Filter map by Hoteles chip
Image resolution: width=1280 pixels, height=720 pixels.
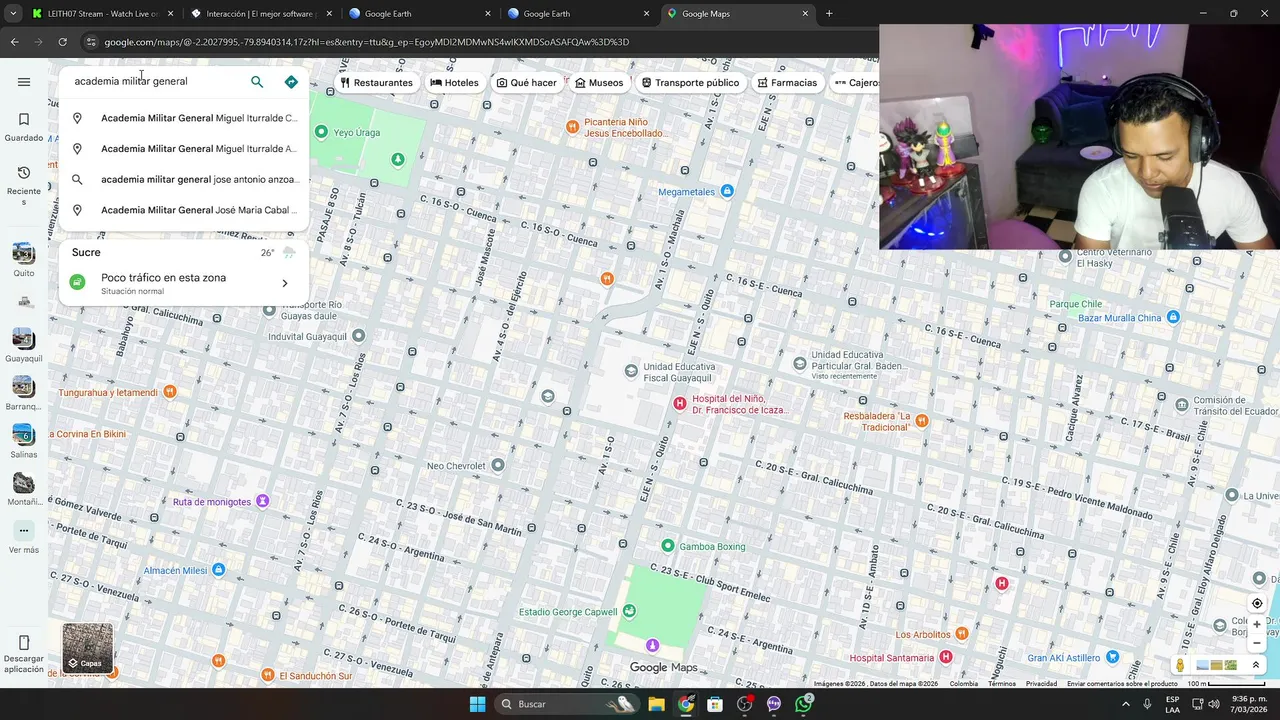[454, 83]
